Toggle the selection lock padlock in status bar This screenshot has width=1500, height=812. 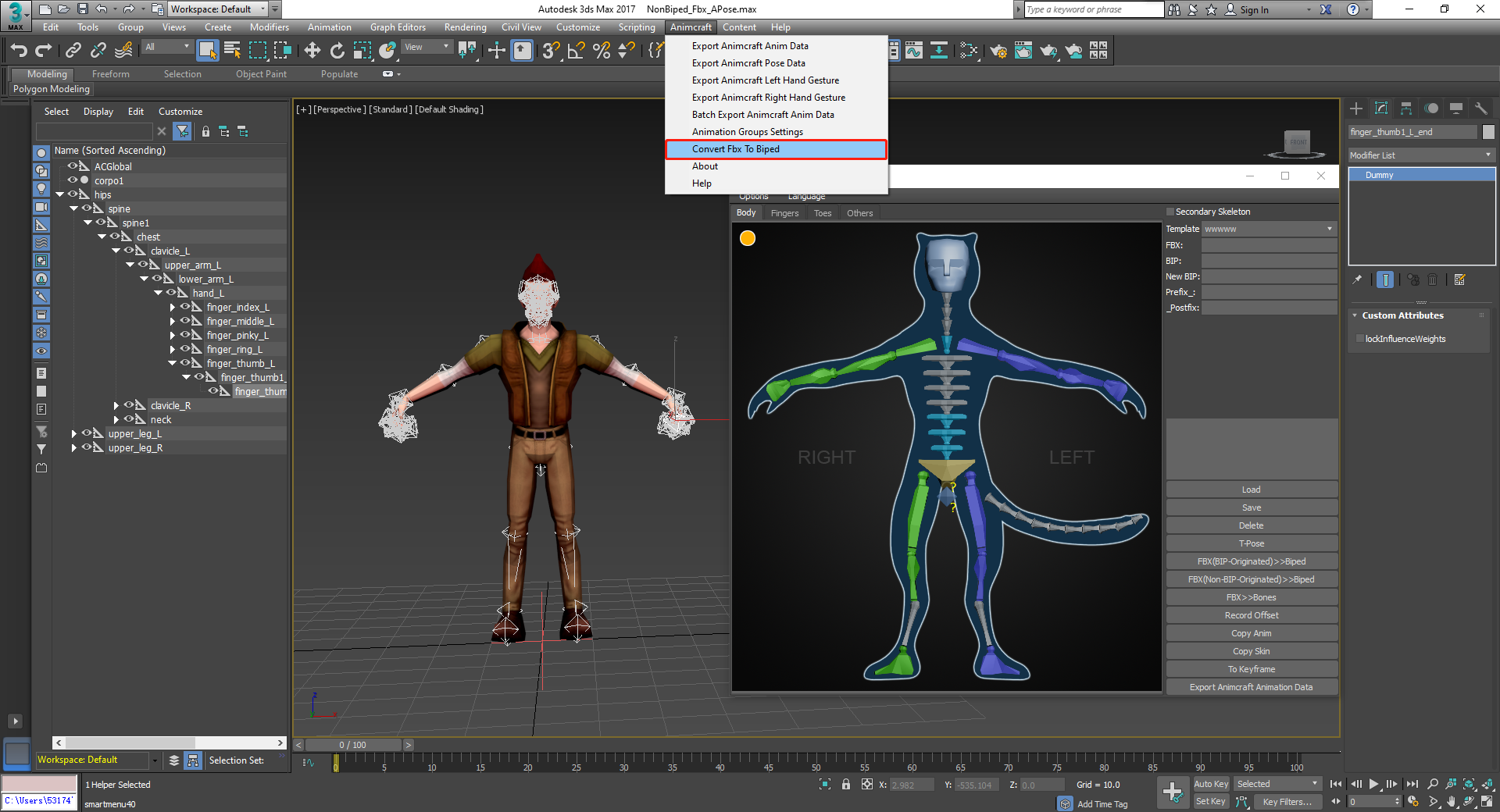click(x=846, y=785)
